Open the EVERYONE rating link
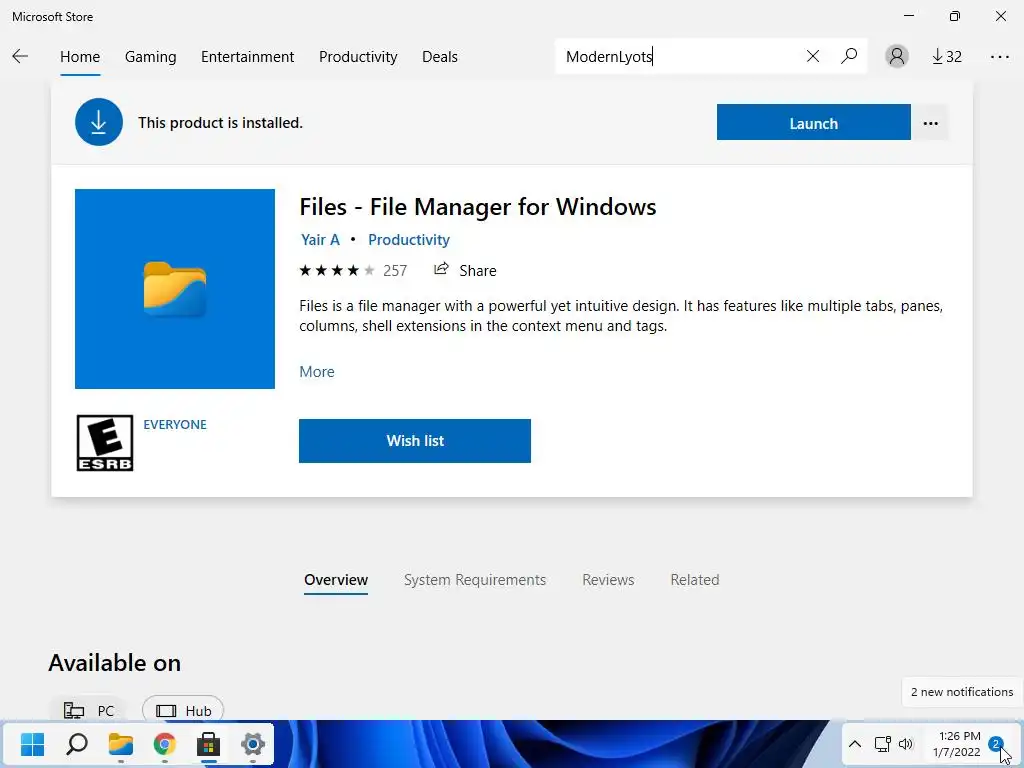The width and height of the screenshot is (1024, 768). [175, 424]
